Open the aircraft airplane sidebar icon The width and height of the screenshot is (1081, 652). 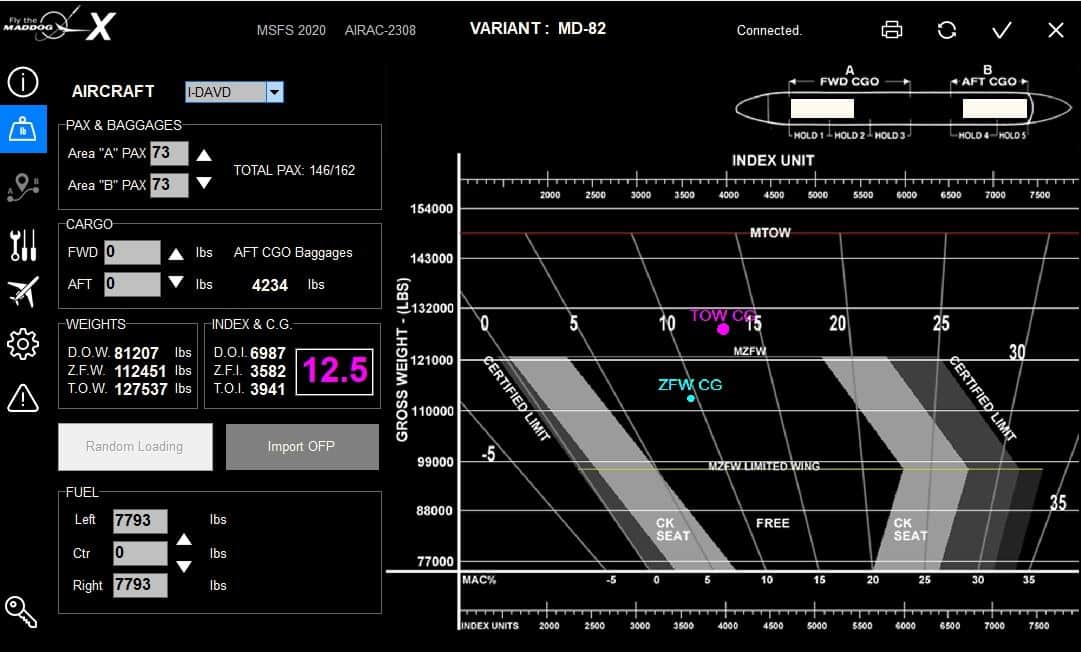pyautogui.click(x=22, y=292)
